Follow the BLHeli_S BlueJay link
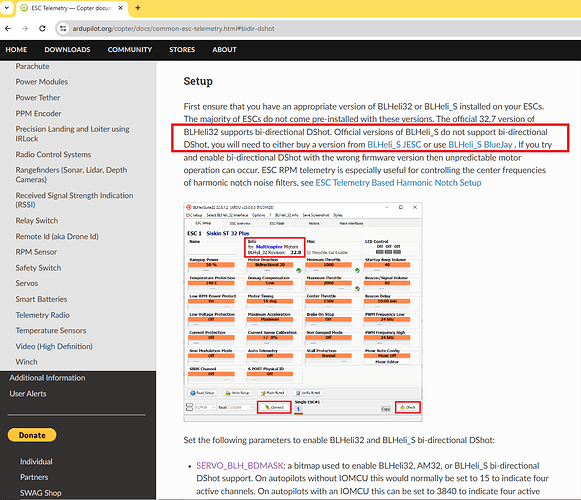 [480, 145]
